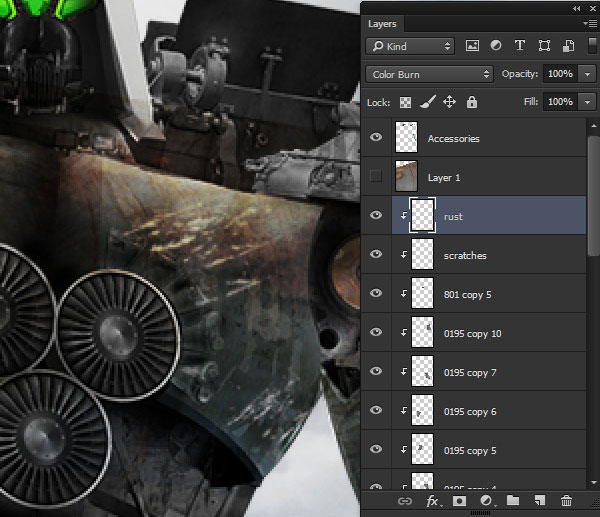Toggle the layer filtering on/off switch
The height and width of the screenshot is (517, 600).
[592, 46]
